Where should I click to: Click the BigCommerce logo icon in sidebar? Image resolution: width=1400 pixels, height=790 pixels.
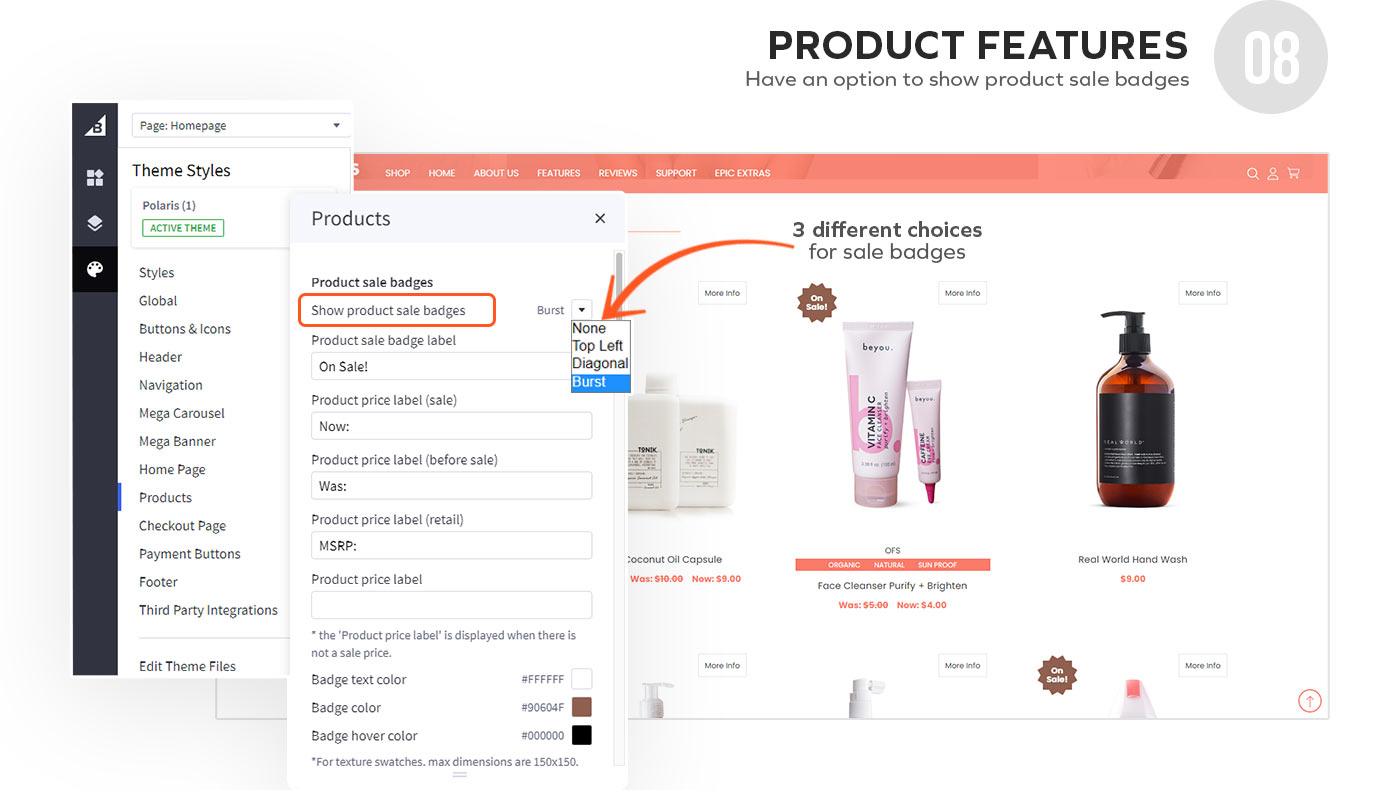95,125
